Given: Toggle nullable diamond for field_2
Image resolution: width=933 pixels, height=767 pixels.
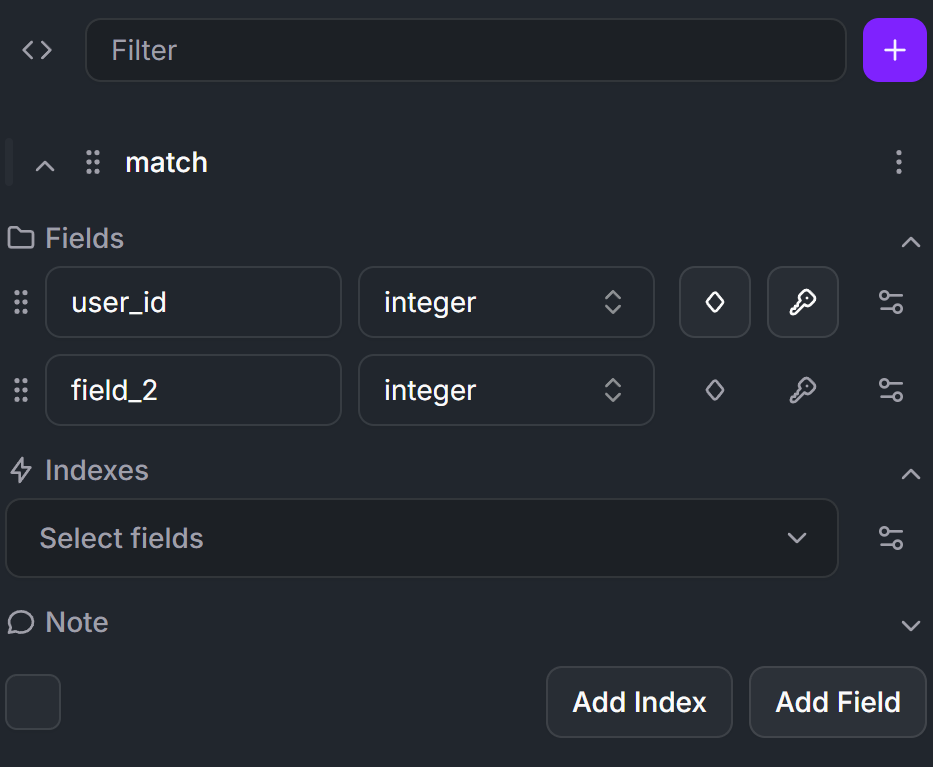Looking at the screenshot, I should 714,390.
